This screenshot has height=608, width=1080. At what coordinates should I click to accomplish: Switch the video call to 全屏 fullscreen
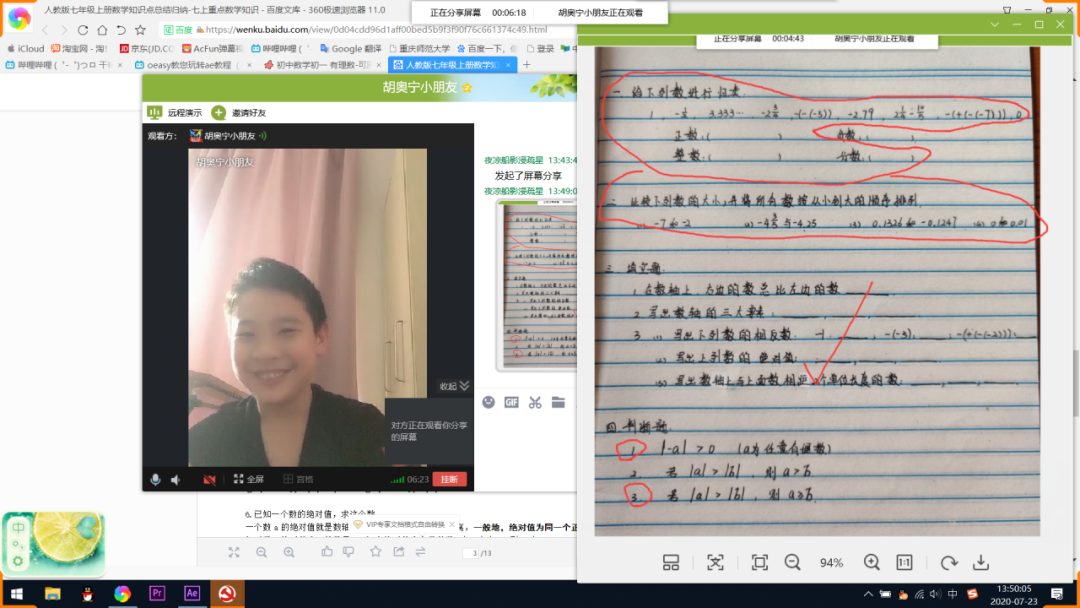[x=248, y=480]
